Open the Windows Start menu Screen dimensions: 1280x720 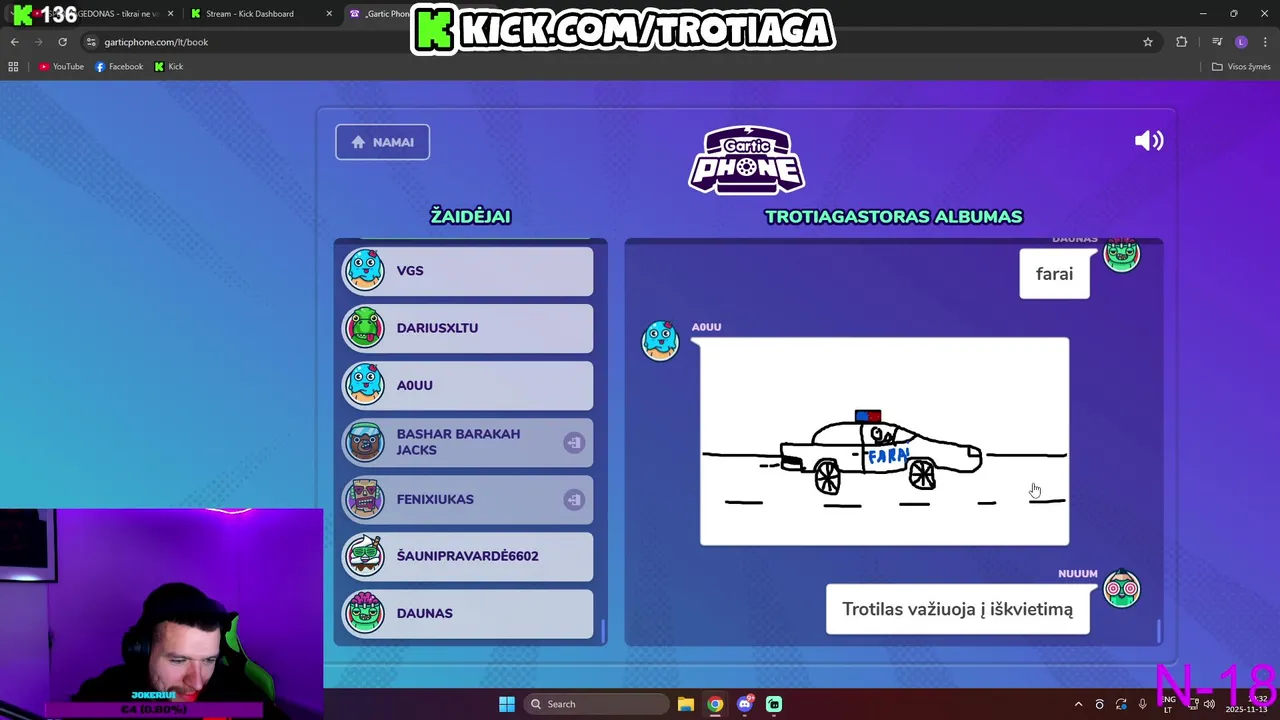(507, 704)
